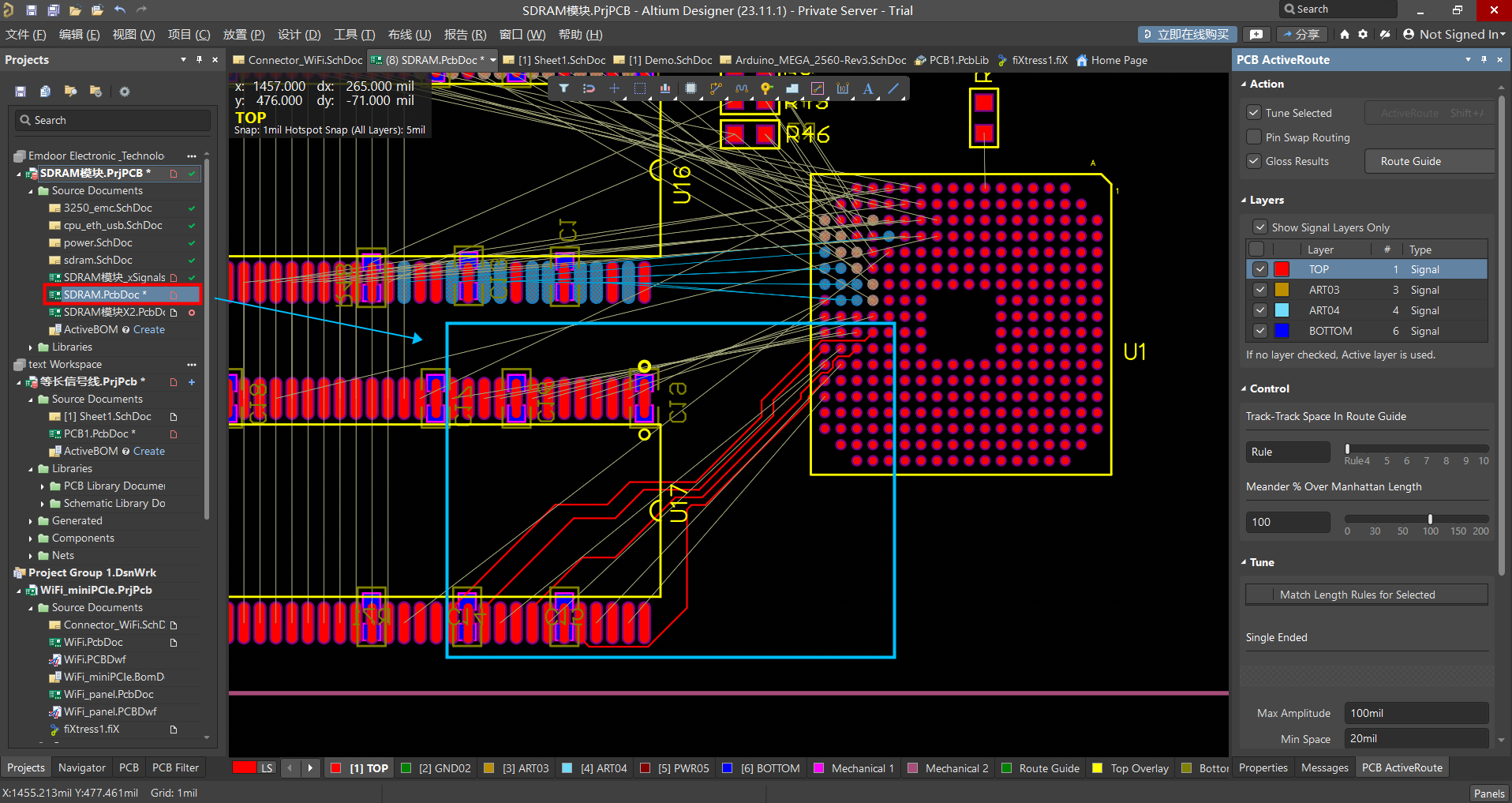Image resolution: width=1512 pixels, height=803 pixels.
Task: Open the Projects panel settings gear
Action: point(124,92)
